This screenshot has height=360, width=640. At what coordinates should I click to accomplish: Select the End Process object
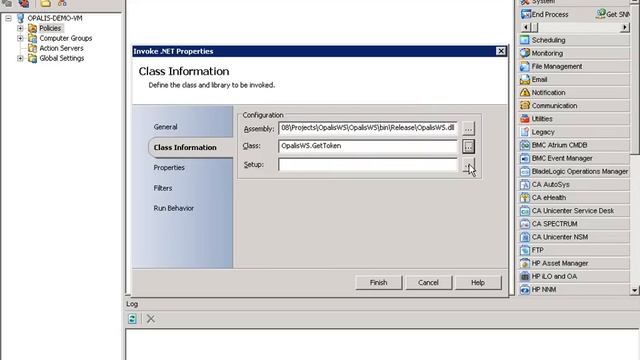pos(544,14)
